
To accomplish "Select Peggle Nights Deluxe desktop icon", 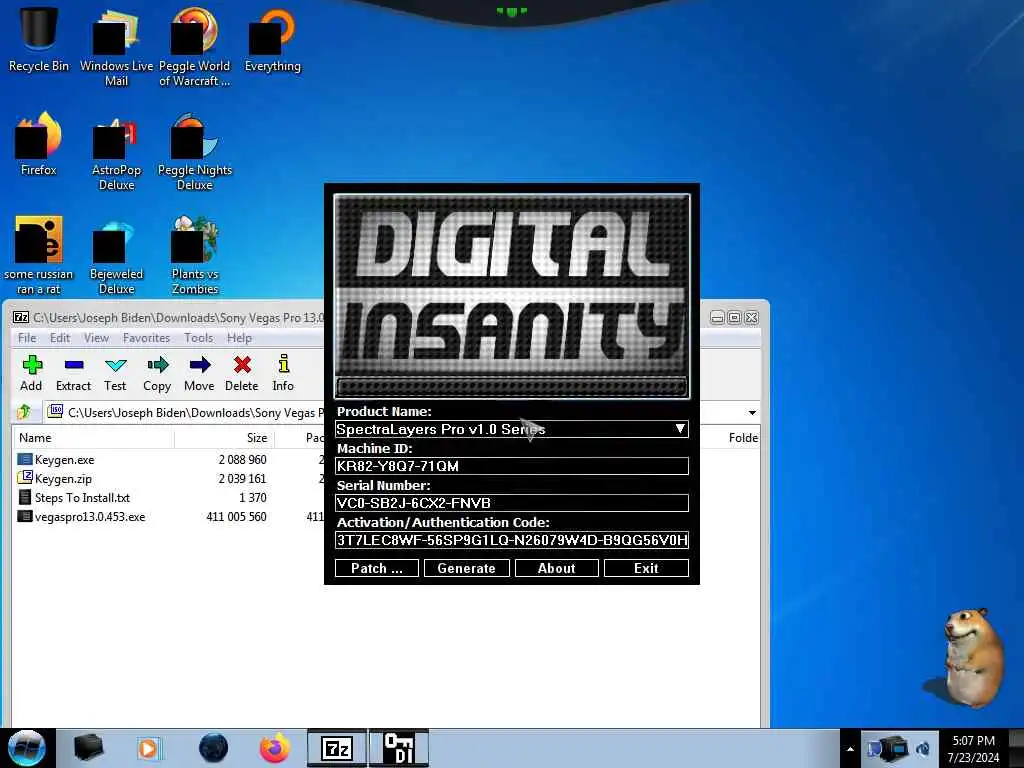I will (x=195, y=152).
